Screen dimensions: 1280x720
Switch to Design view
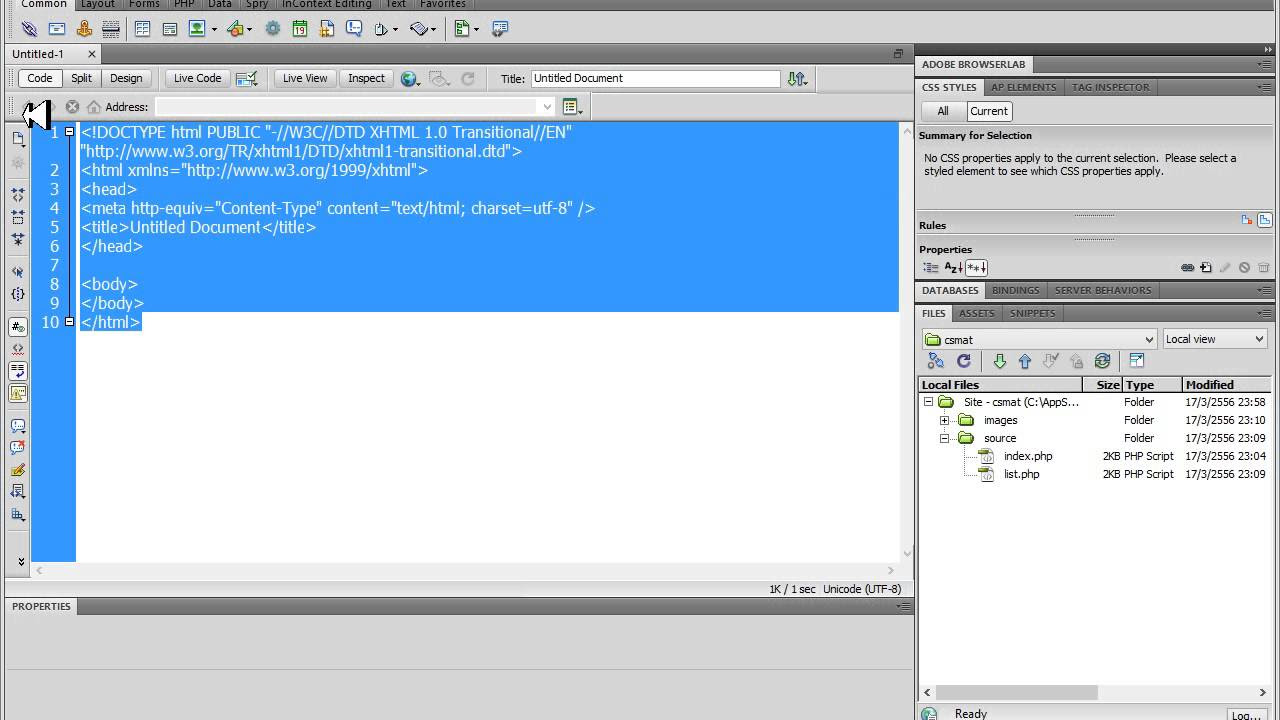126,78
